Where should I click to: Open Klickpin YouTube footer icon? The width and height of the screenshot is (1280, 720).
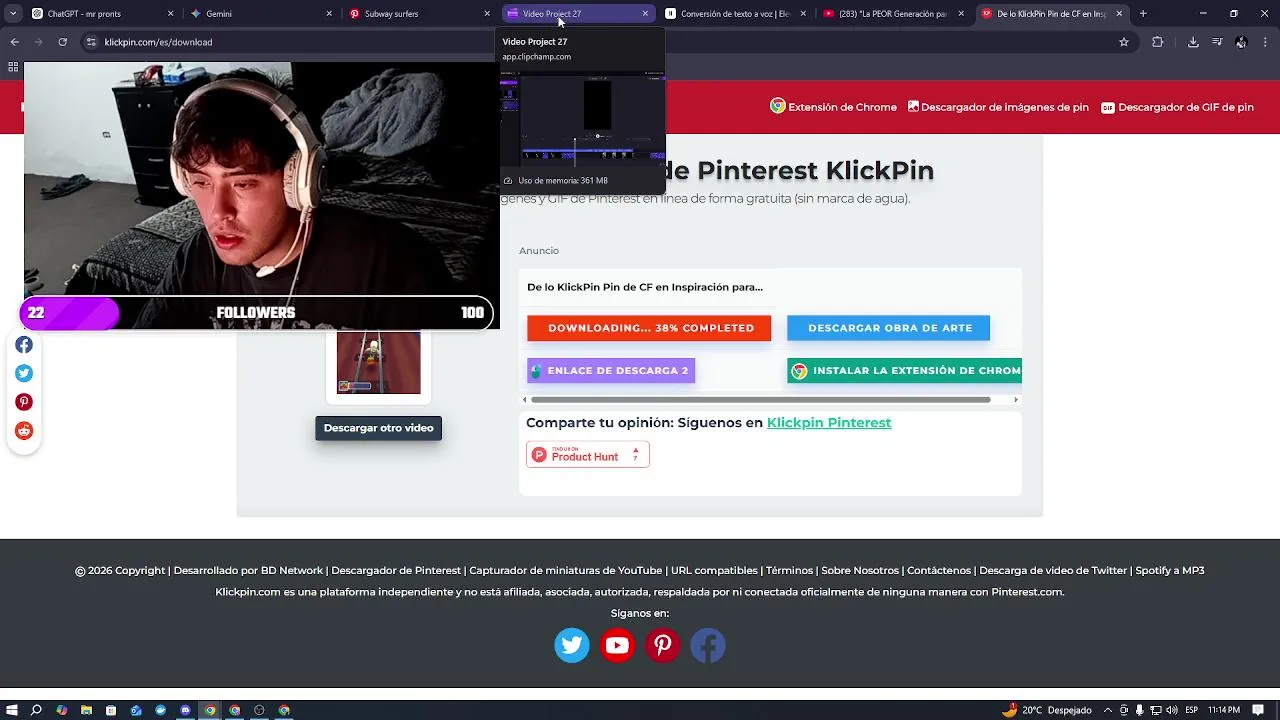coord(617,645)
